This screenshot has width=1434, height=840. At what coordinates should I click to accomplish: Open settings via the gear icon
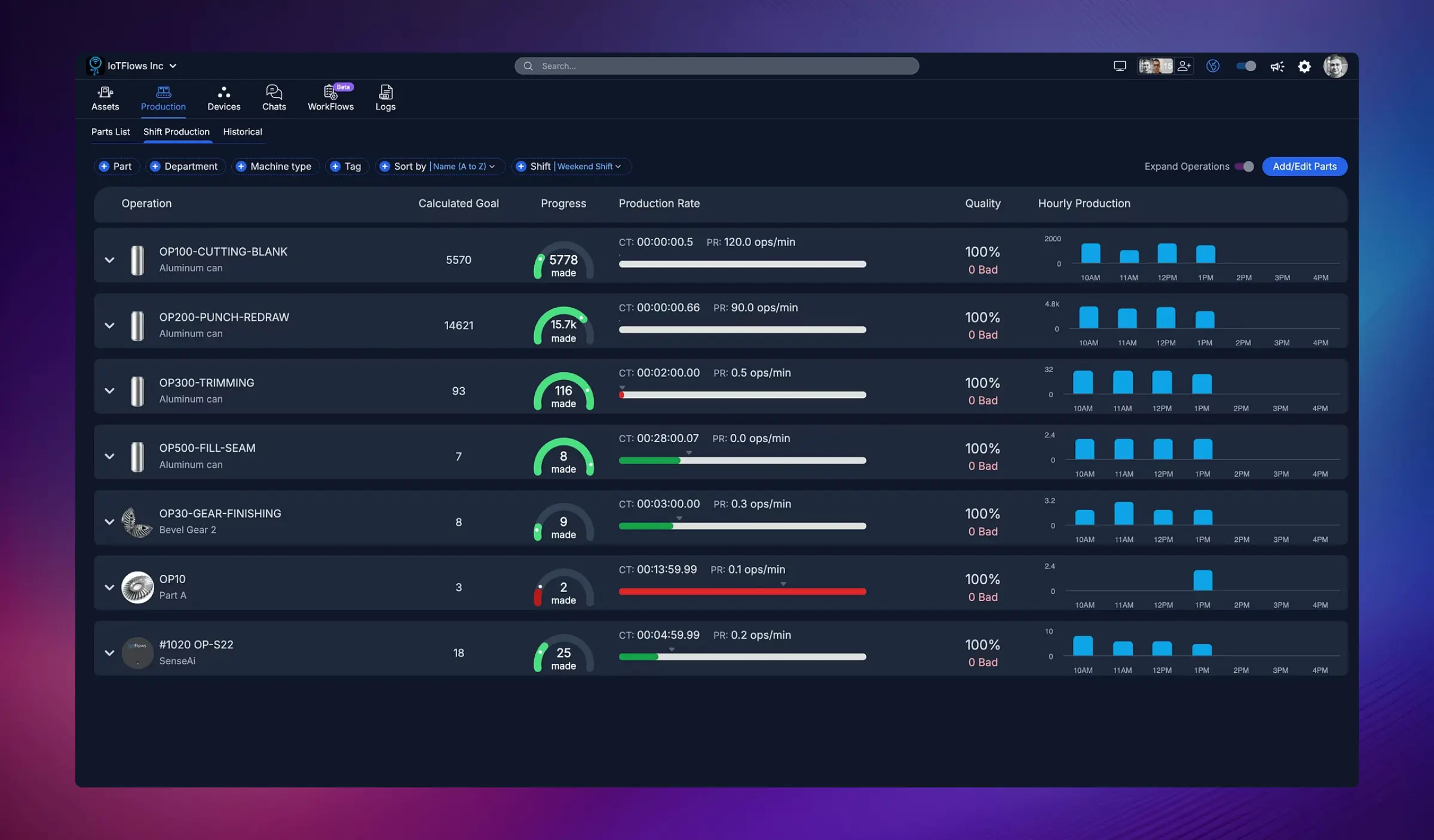click(x=1304, y=66)
